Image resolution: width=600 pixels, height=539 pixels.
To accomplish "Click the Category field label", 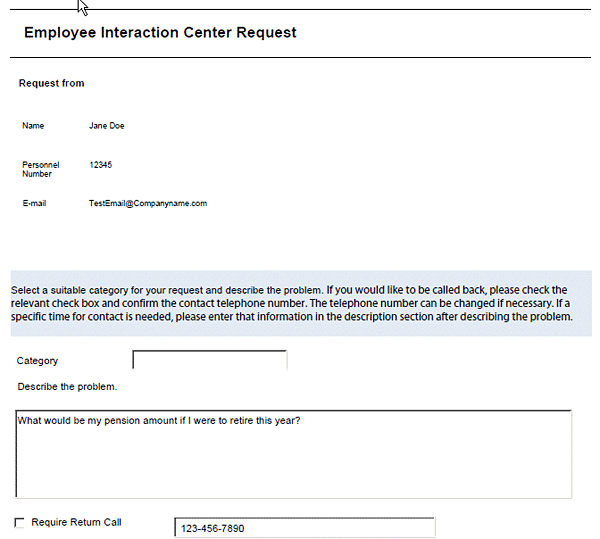I will click(38, 361).
